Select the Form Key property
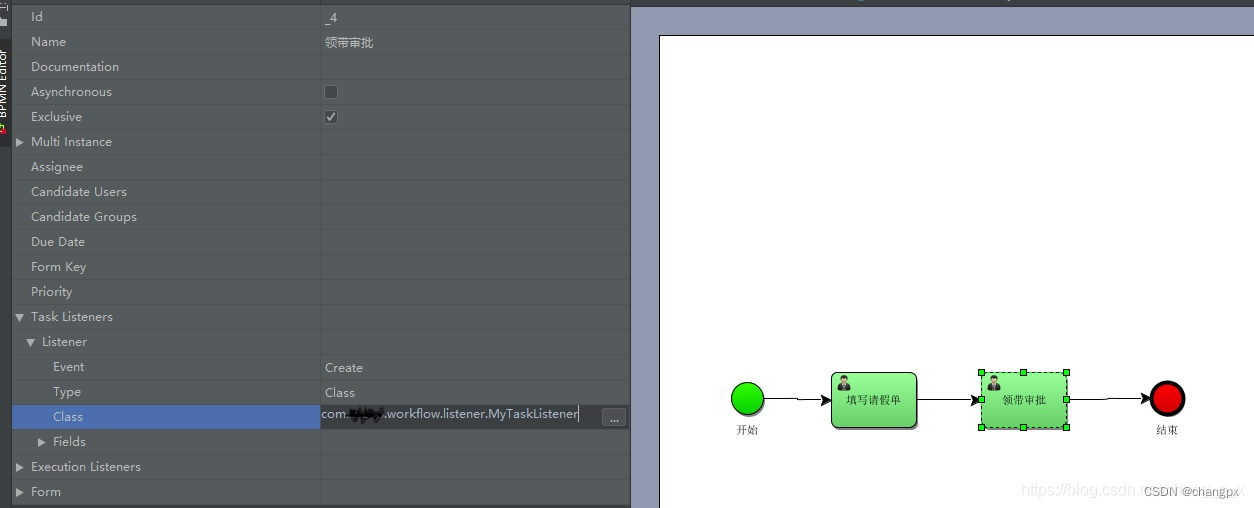This screenshot has width=1254, height=508. [321, 267]
